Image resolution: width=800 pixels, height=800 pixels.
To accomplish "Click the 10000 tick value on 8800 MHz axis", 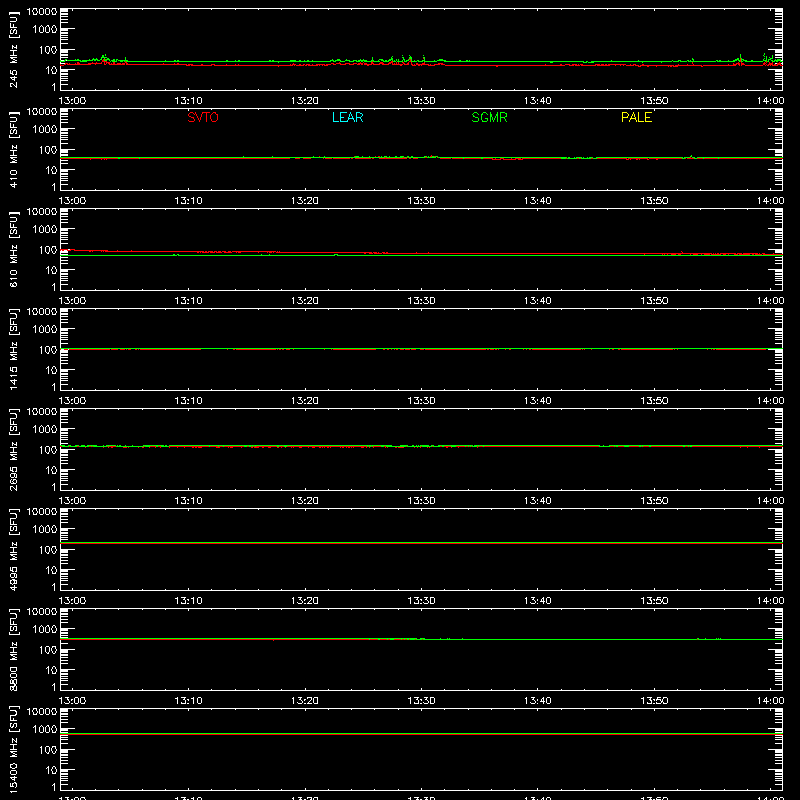I will click(42, 612).
